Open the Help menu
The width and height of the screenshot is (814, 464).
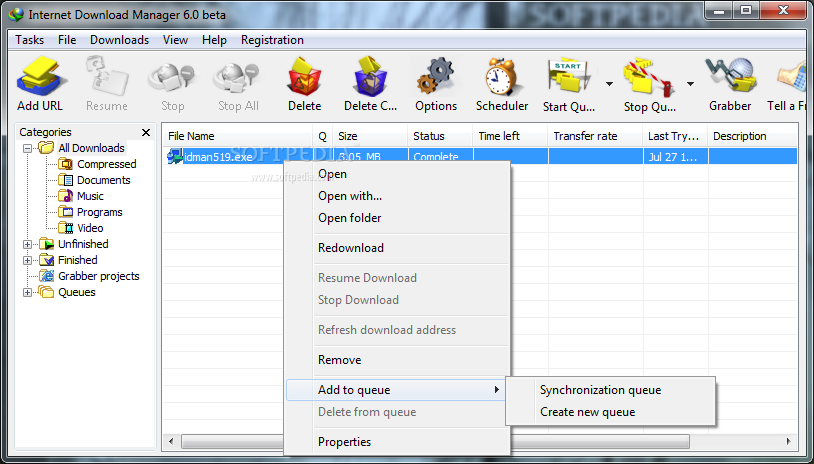coord(214,40)
